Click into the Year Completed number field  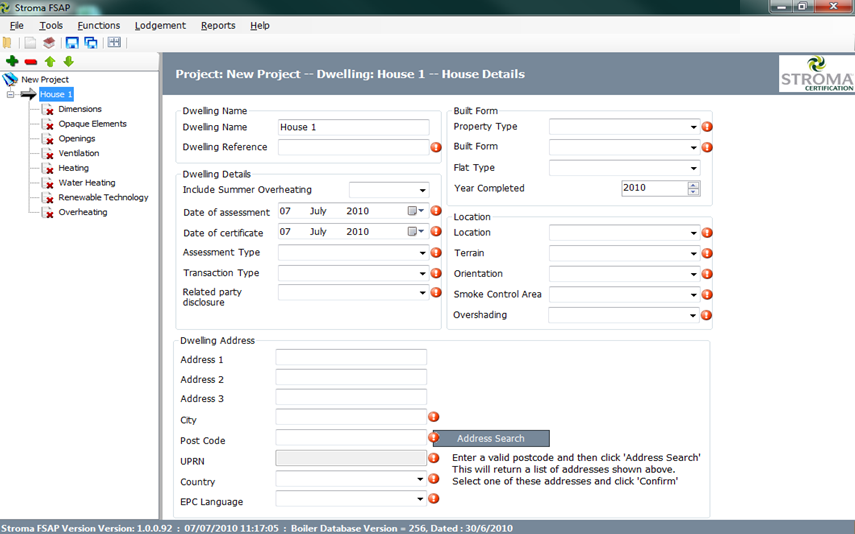coord(654,188)
